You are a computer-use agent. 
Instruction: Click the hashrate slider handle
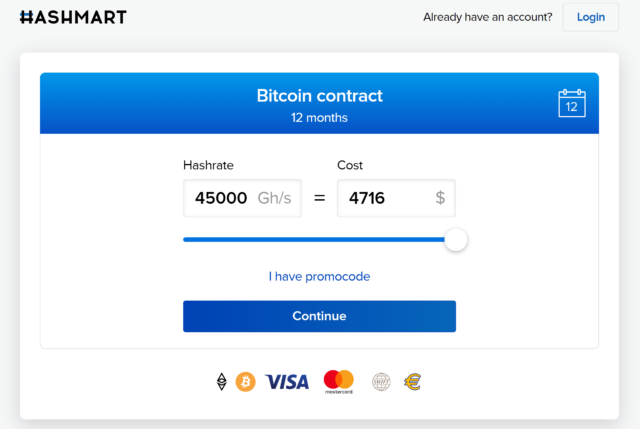(x=456, y=240)
